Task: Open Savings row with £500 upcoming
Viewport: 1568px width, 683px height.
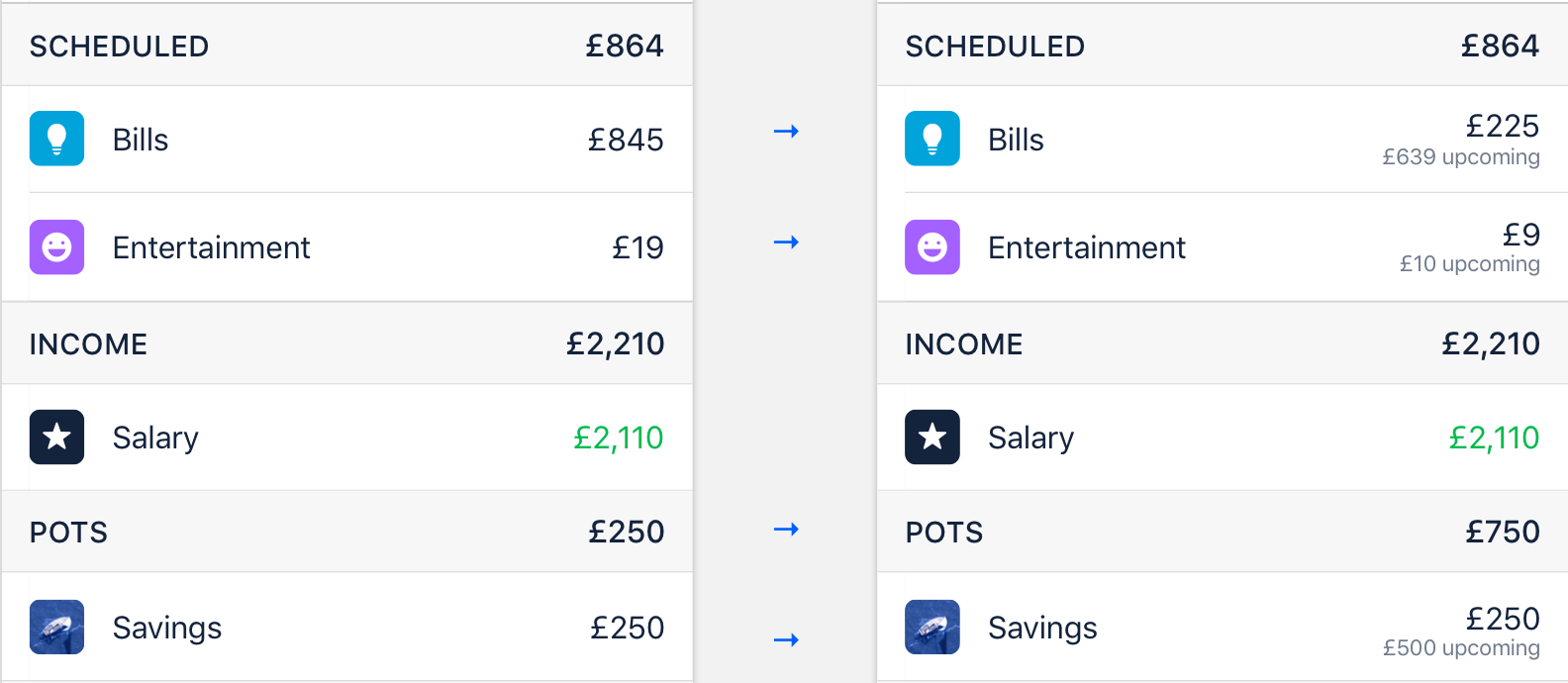Action: pyautogui.click(x=1223, y=628)
